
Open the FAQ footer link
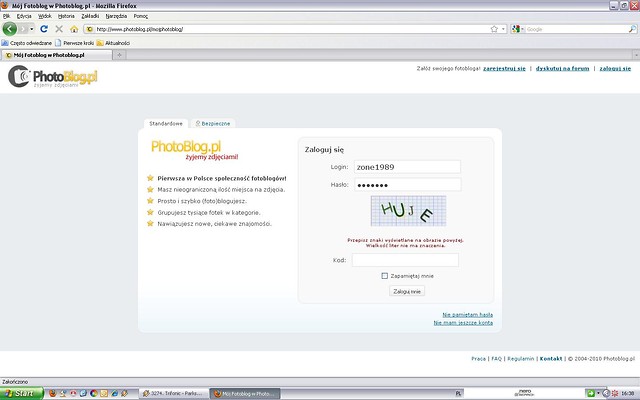coord(496,358)
